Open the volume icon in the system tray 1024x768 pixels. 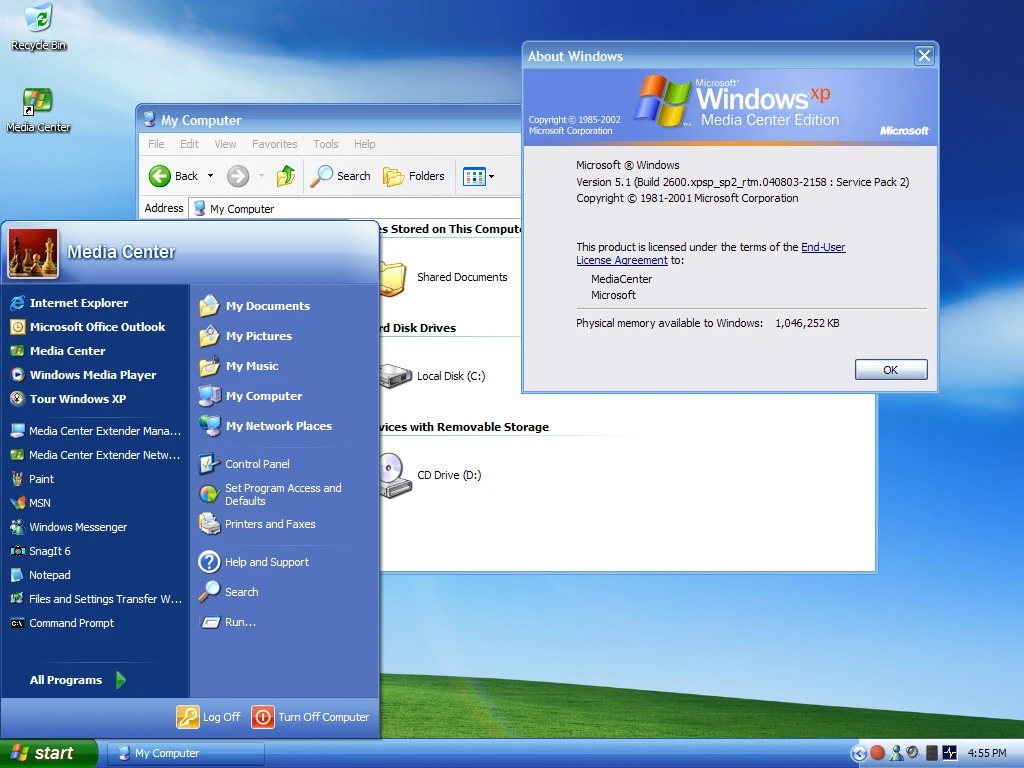[x=912, y=752]
